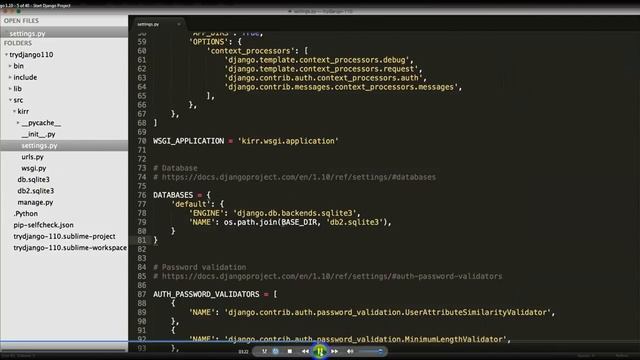Click the MinimumLengthValidator line

[x=350, y=338]
